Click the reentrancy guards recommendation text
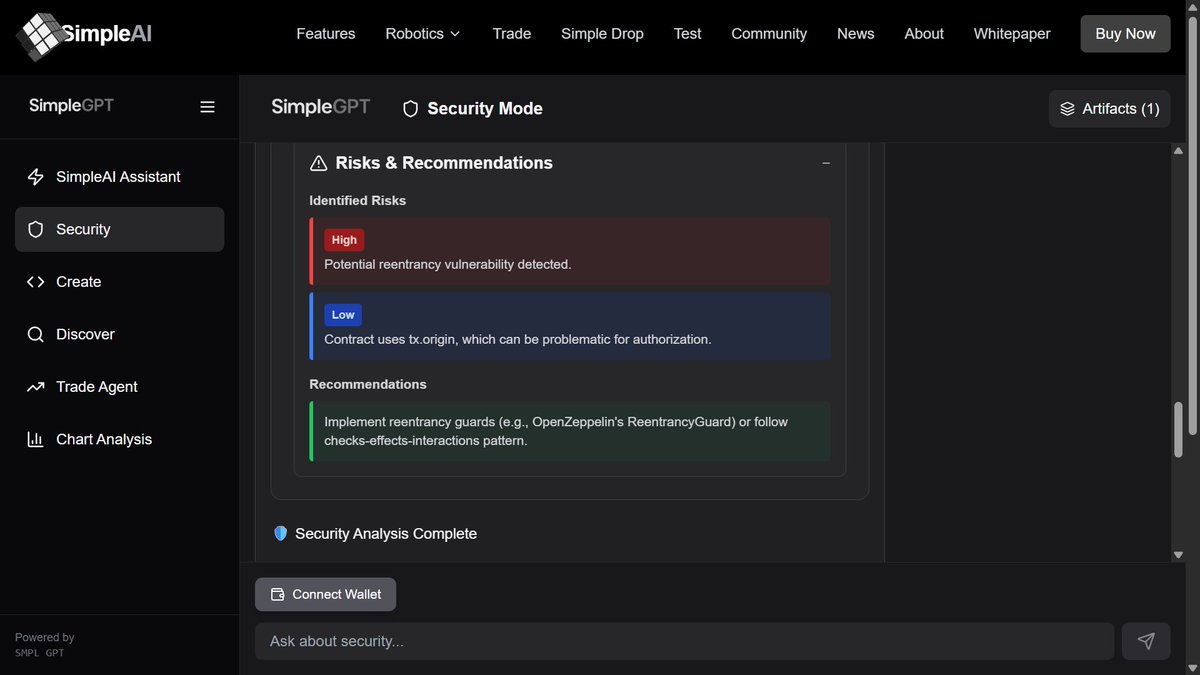This screenshot has height=675, width=1200. [x=556, y=431]
